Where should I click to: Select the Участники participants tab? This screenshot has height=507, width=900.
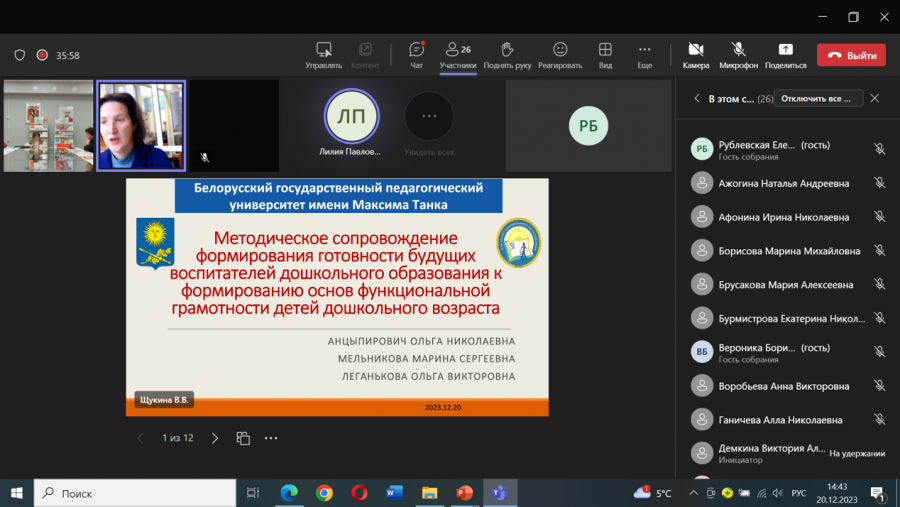tap(457, 56)
